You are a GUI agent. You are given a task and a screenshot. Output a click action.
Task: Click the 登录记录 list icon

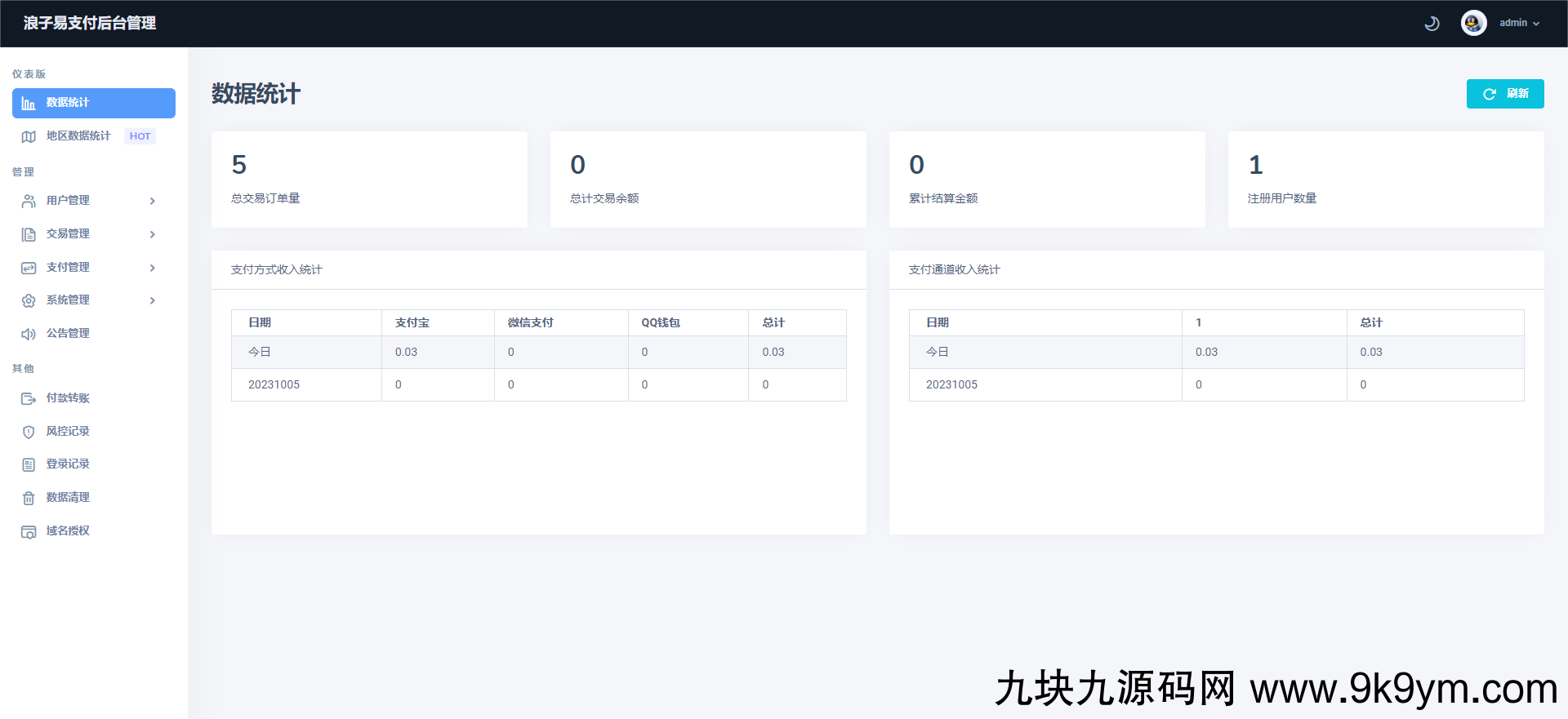click(29, 464)
